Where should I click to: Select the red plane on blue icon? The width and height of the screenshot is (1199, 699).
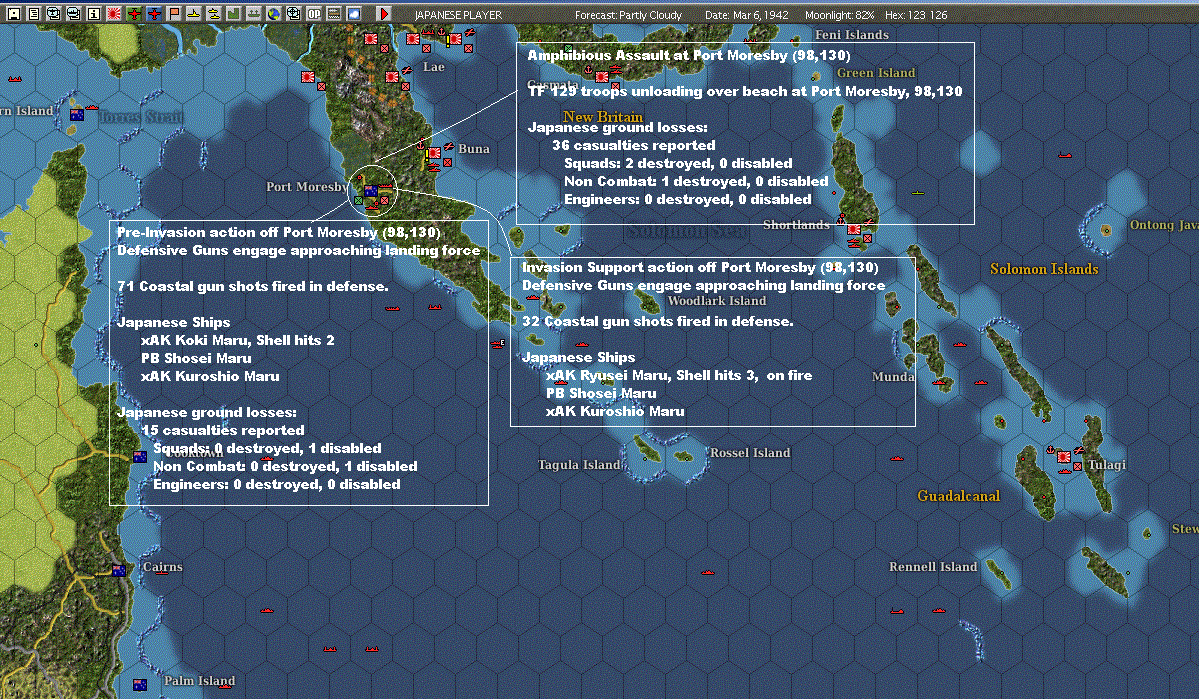tap(154, 14)
